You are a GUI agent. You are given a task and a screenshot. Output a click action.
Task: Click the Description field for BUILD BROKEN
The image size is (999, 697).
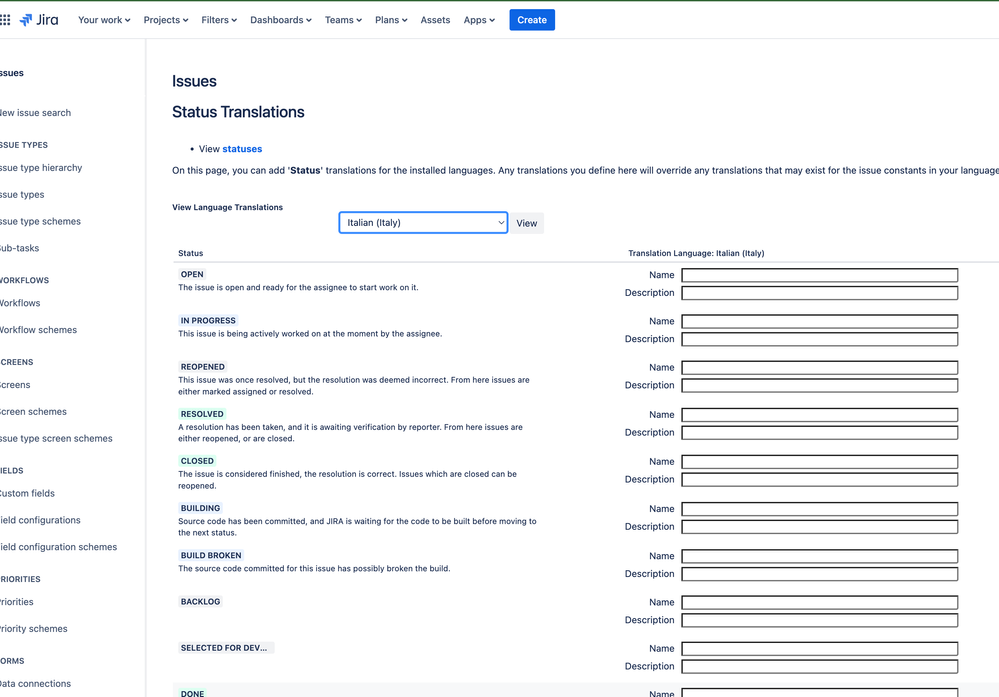click(x=819, y=574)
